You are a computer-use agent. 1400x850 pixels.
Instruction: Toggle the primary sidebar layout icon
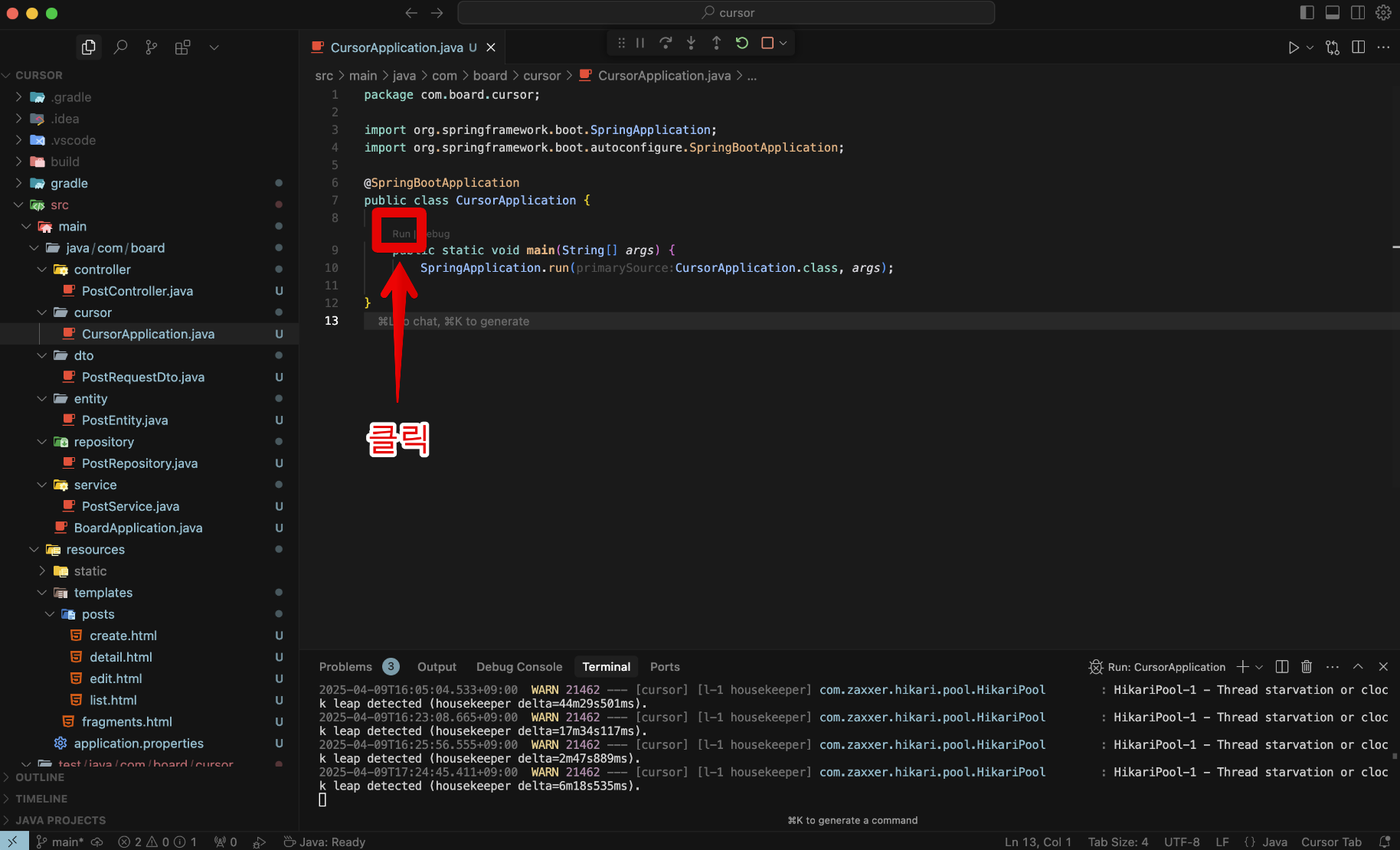point(1307,12)
